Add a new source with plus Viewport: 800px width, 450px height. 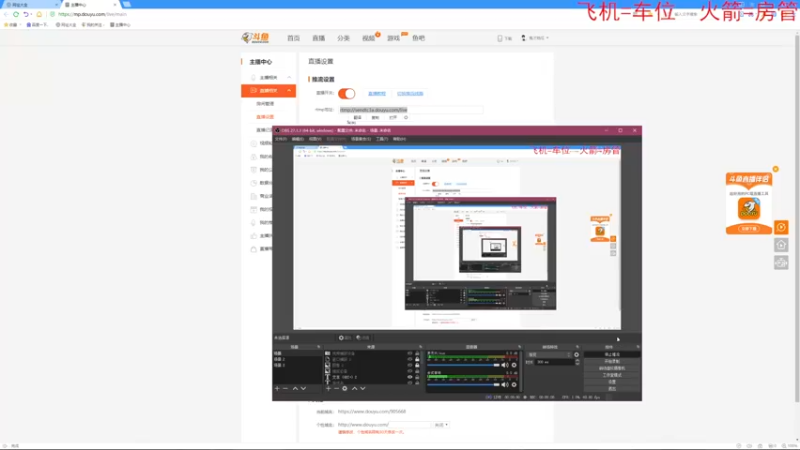coord(328,389)
